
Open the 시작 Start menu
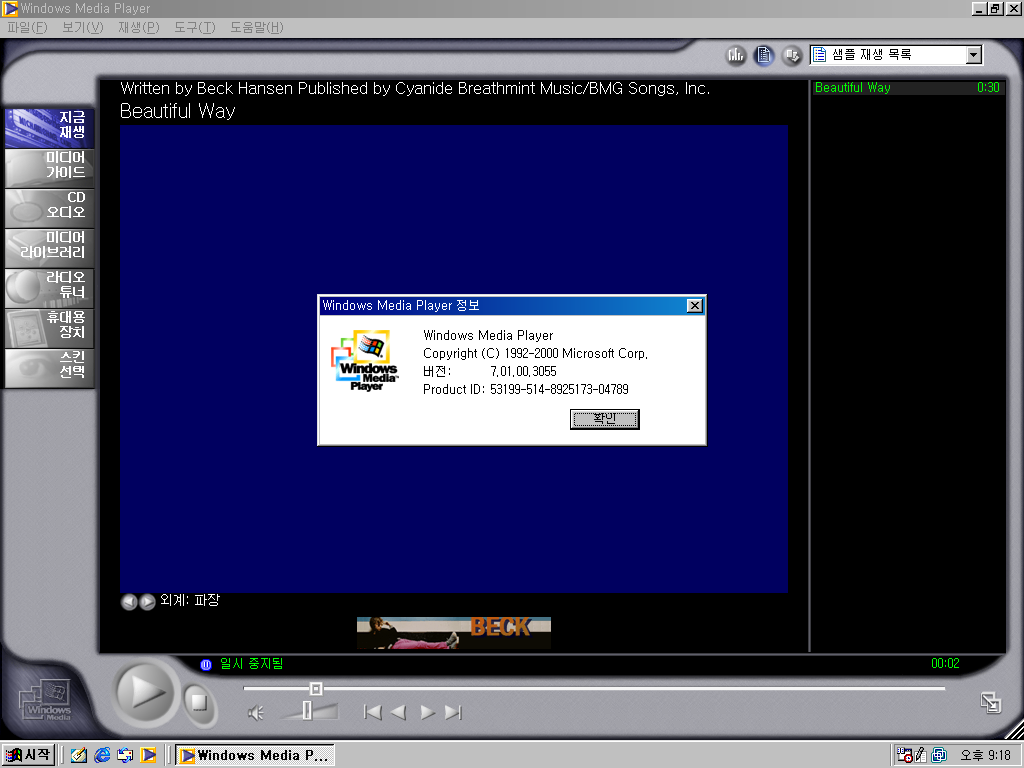click(x=28, y=755)
